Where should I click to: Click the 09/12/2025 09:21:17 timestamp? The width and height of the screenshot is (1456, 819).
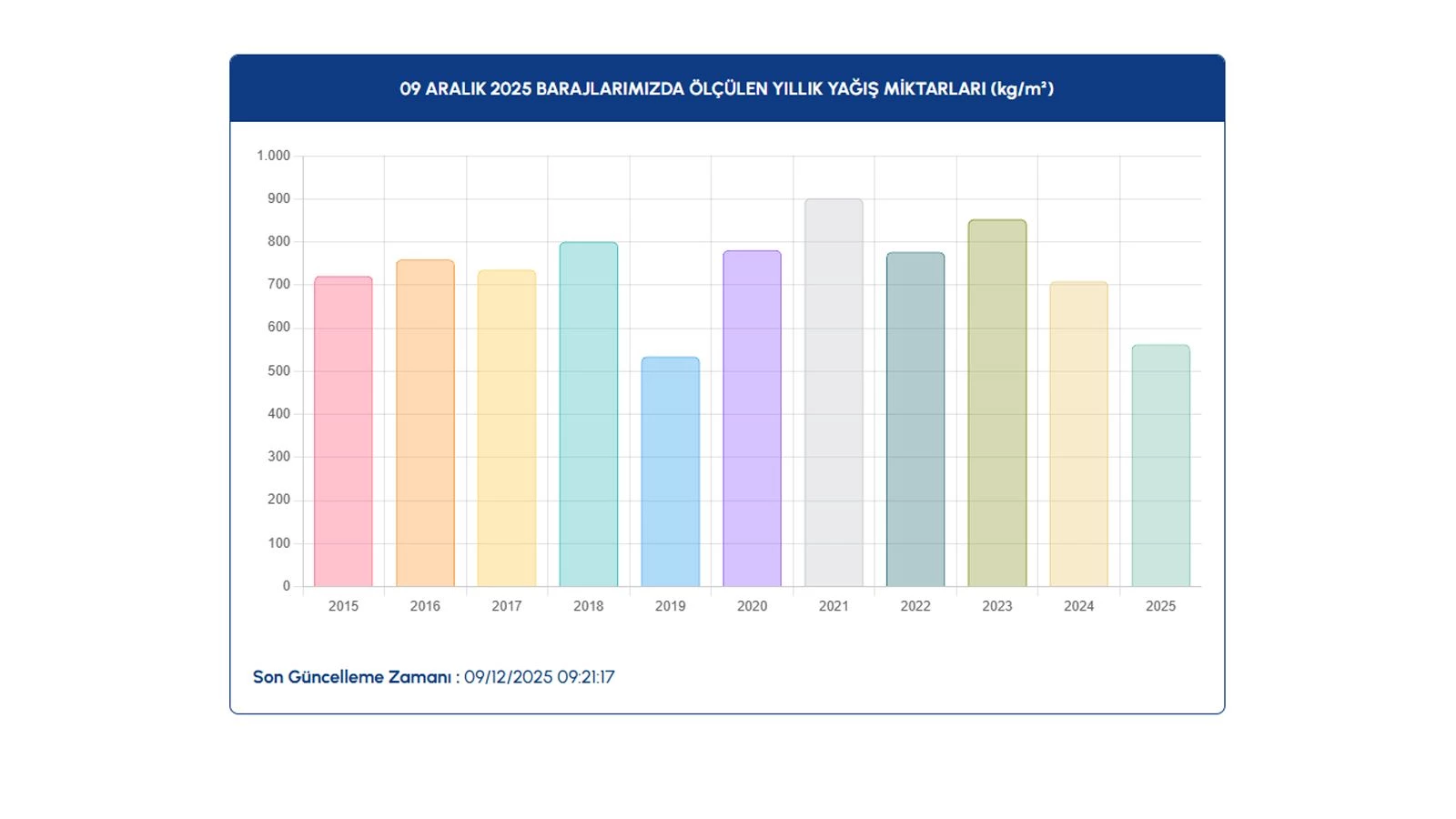coord(539,677)
